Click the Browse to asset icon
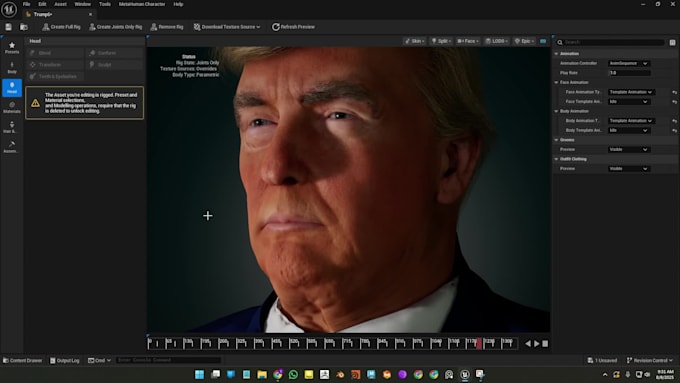The height and width of the screenshot is (383, 680). [x=24, y=27]
